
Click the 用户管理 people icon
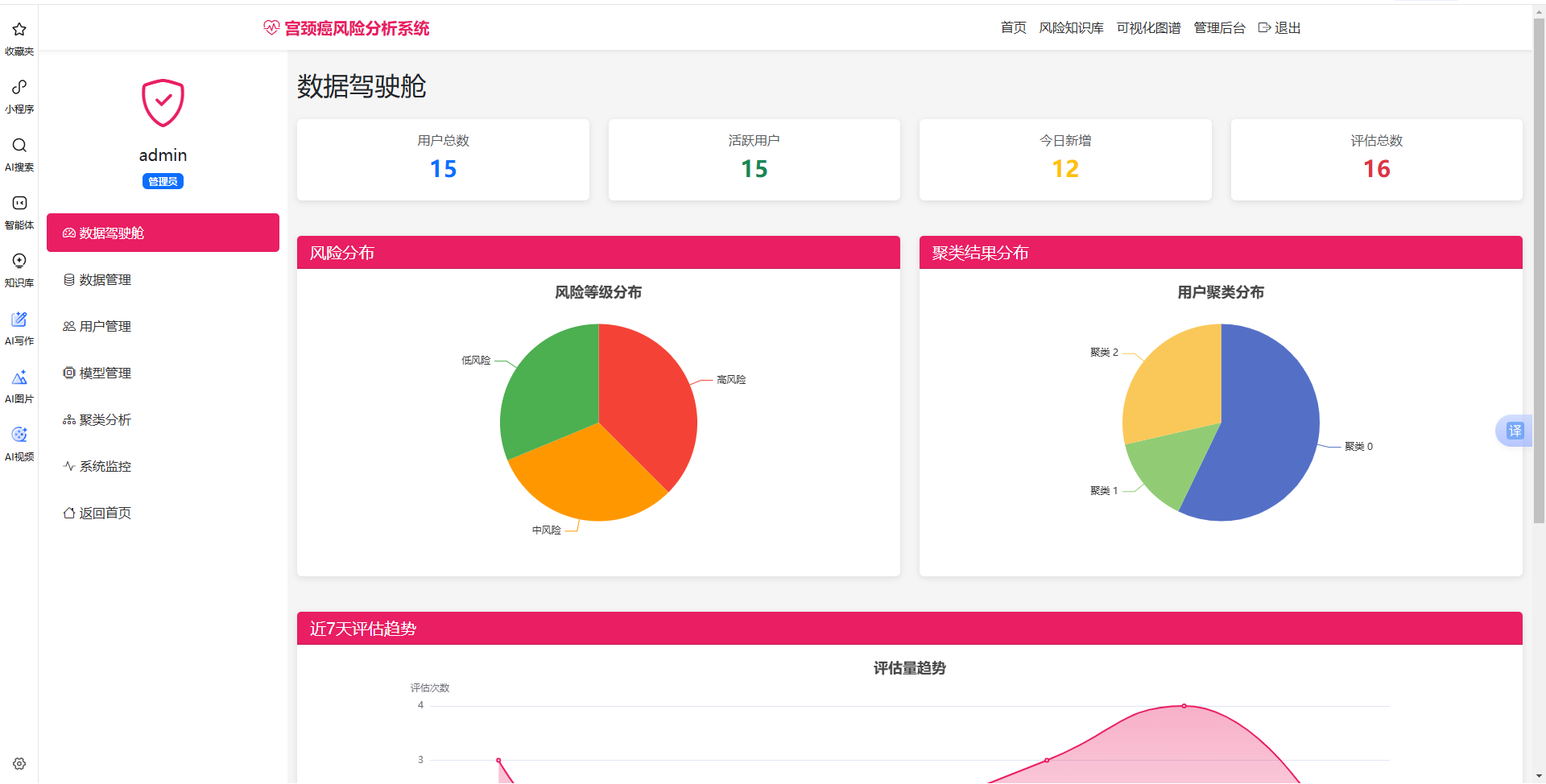pyautogui.click(x=69, y=326)
